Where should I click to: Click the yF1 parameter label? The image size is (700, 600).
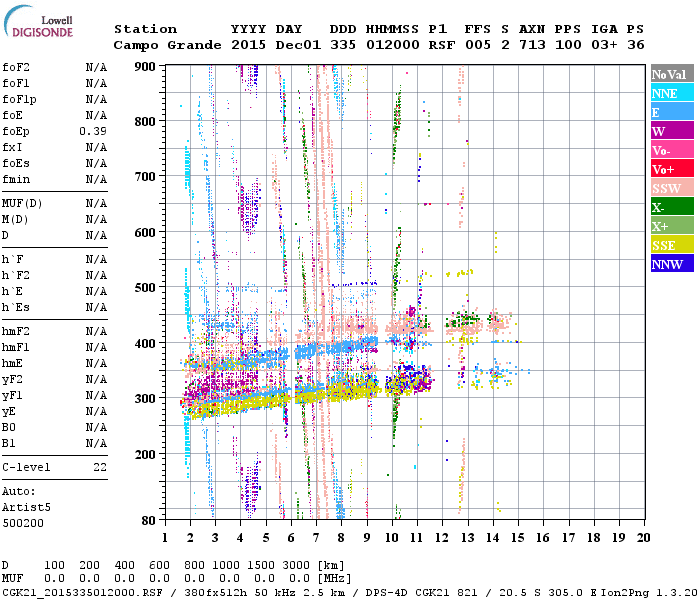pyautogui.click(x=12, y=396)
